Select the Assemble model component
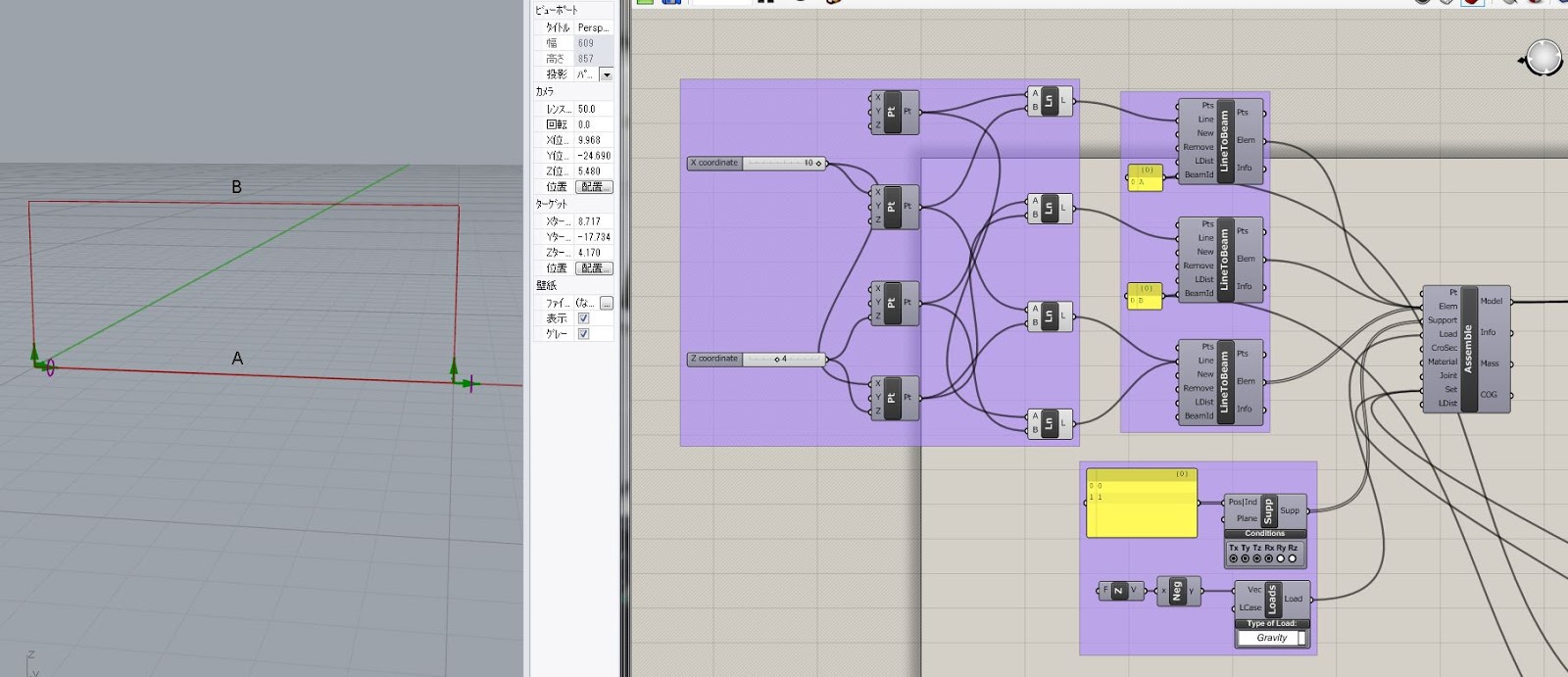Screen dimensions: 1568x677 click(x=1468, y=349)
